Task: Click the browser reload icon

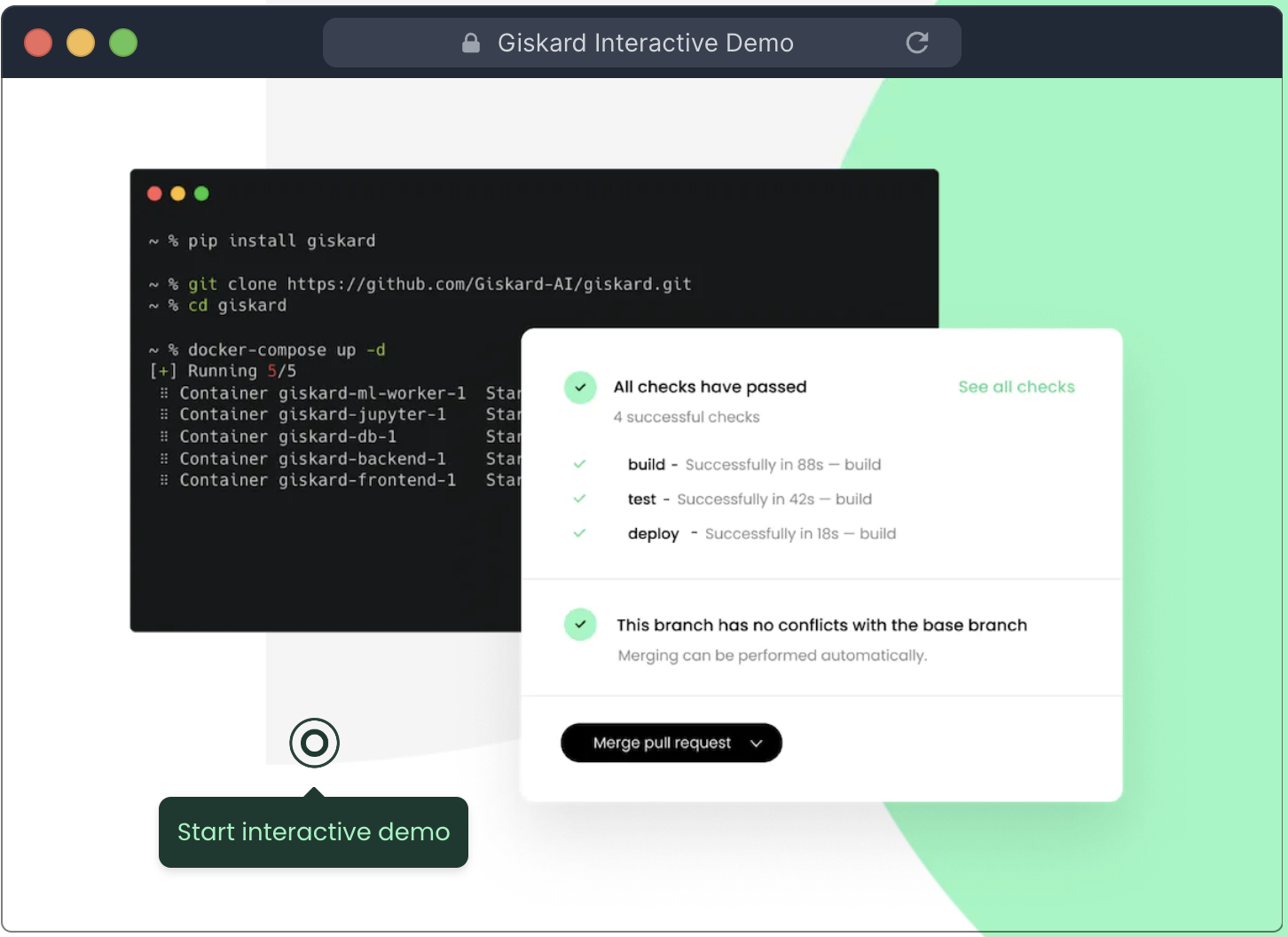Action: tap(916, 43)
